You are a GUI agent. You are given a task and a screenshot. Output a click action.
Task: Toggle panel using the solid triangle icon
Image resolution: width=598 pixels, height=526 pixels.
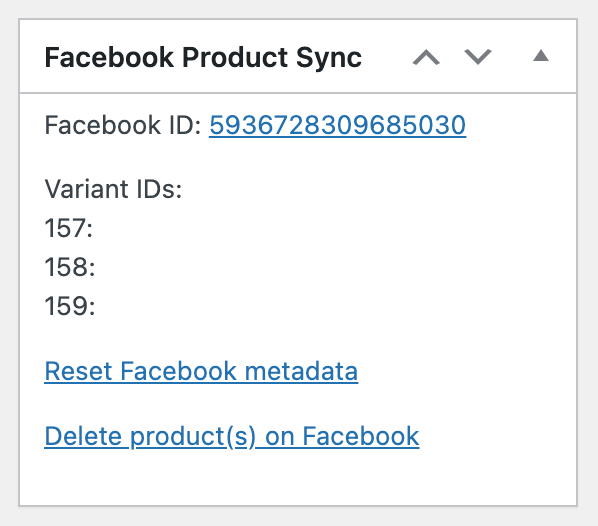coord(541,56)
